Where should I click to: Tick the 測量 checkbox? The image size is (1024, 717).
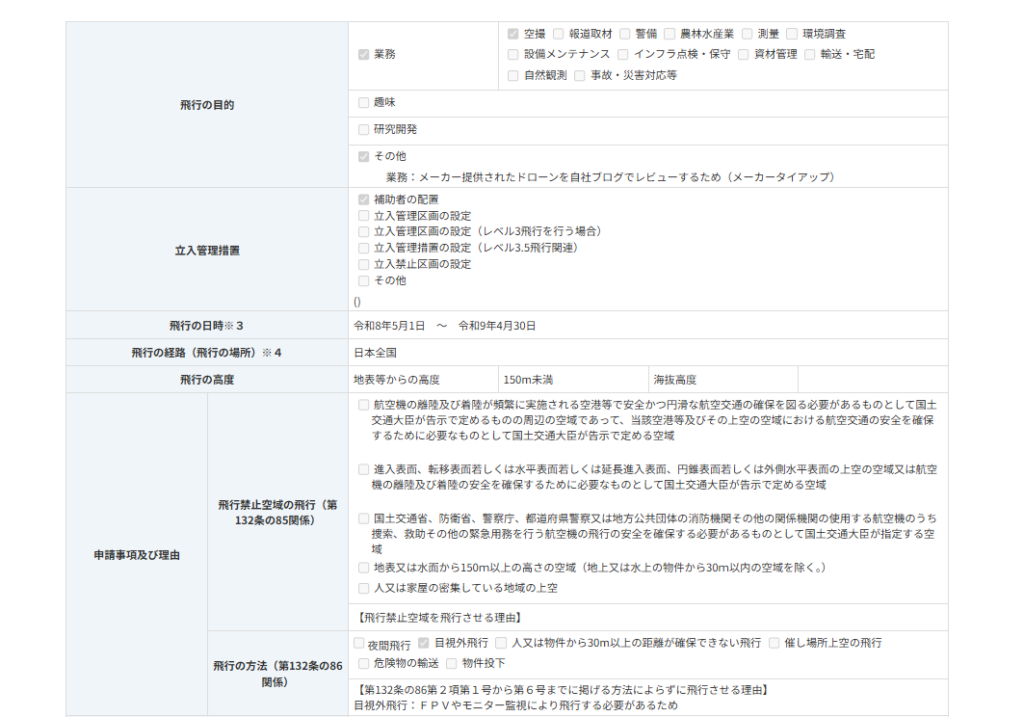tap(747, 34)
